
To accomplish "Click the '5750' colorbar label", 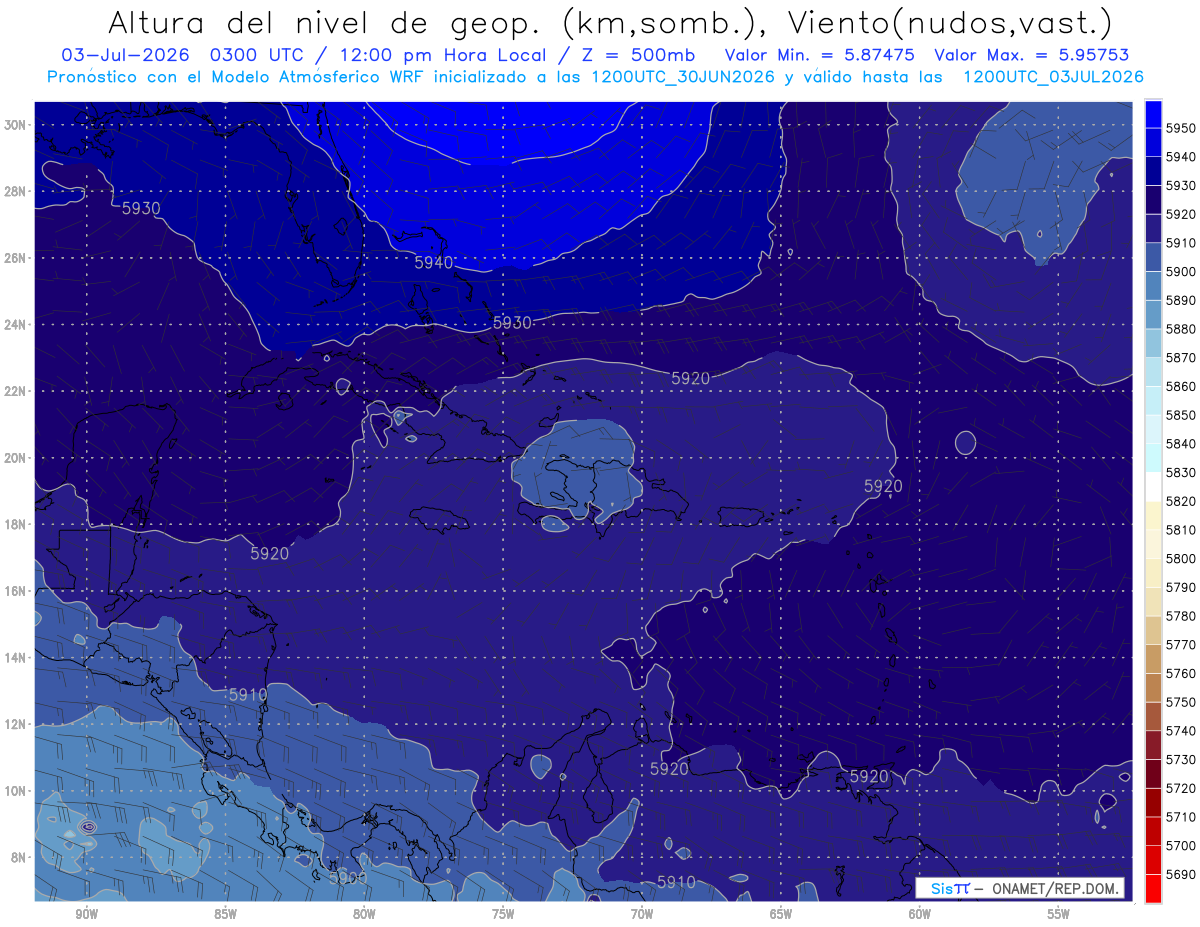I will (1182, 702).
